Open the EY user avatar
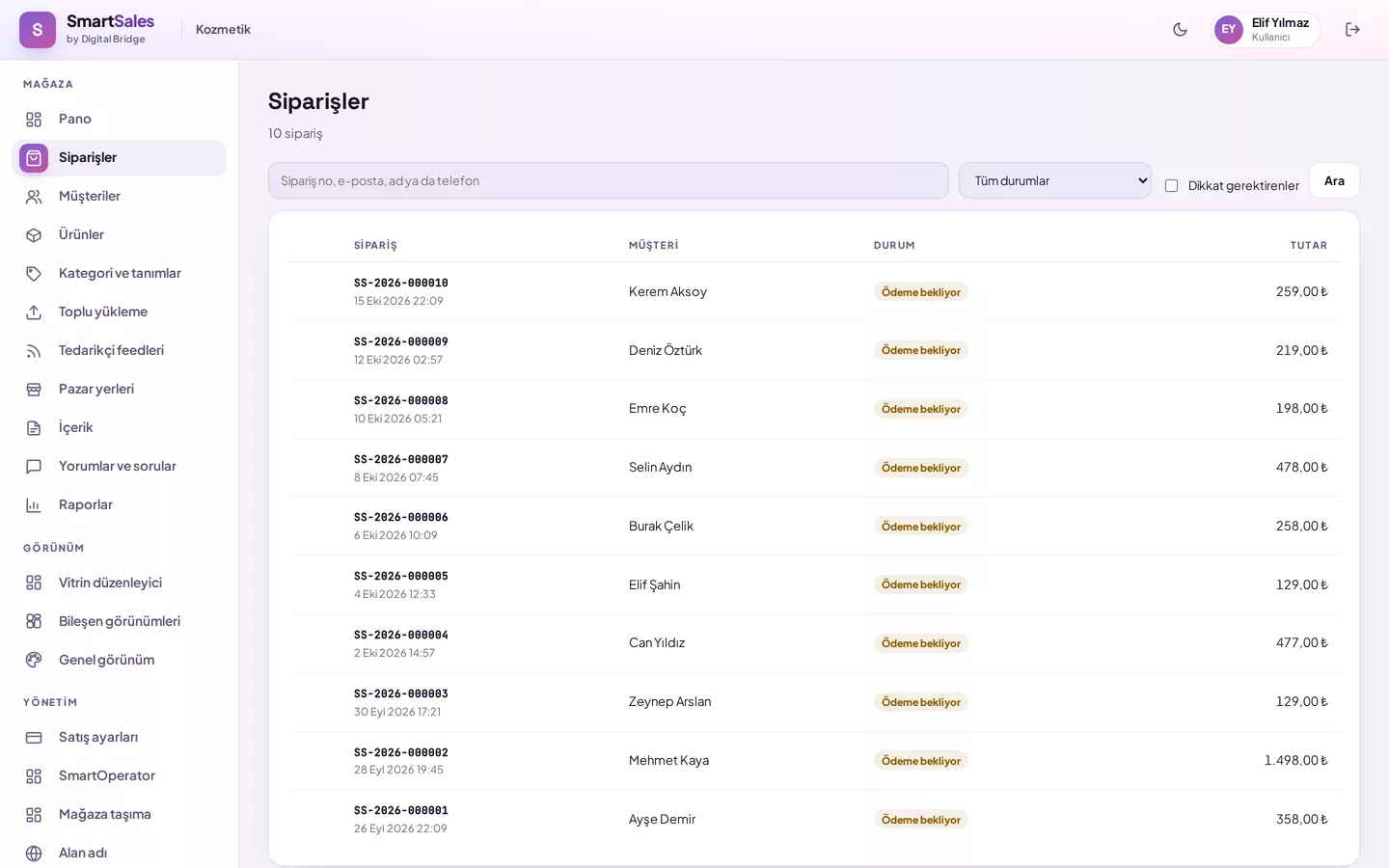 point(1228,30)
